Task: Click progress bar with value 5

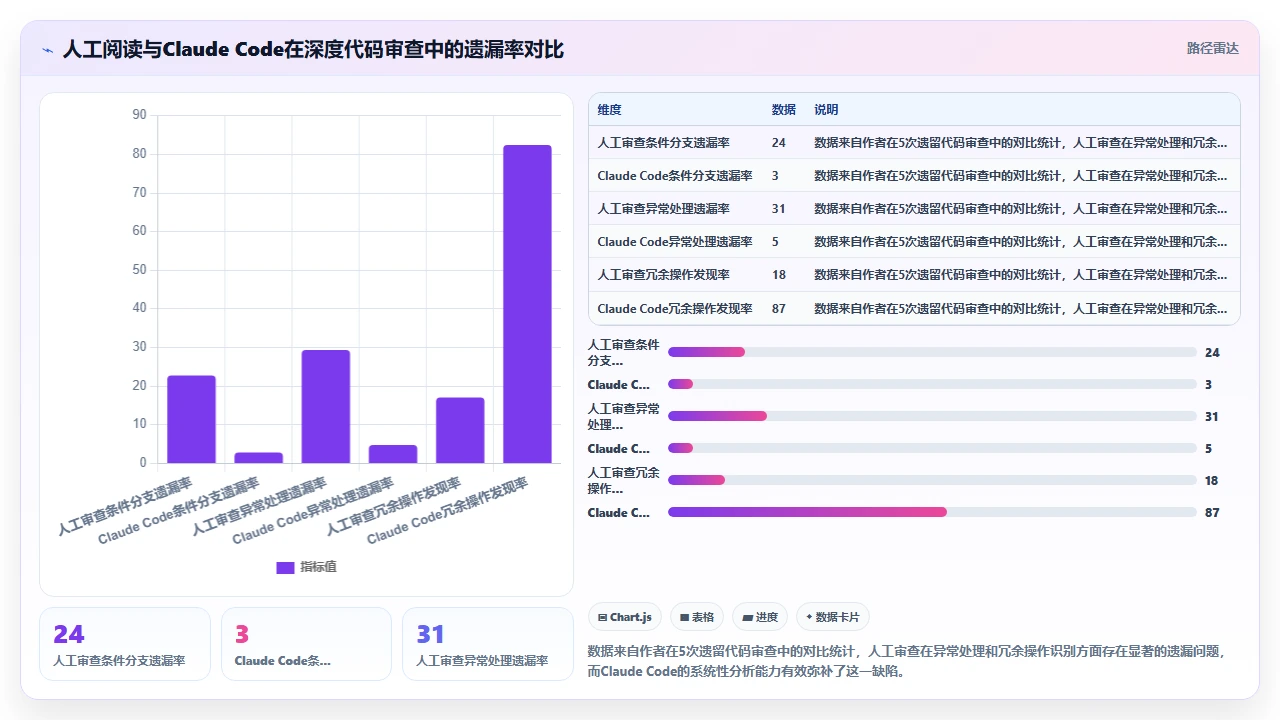Action: pos(932,448)
